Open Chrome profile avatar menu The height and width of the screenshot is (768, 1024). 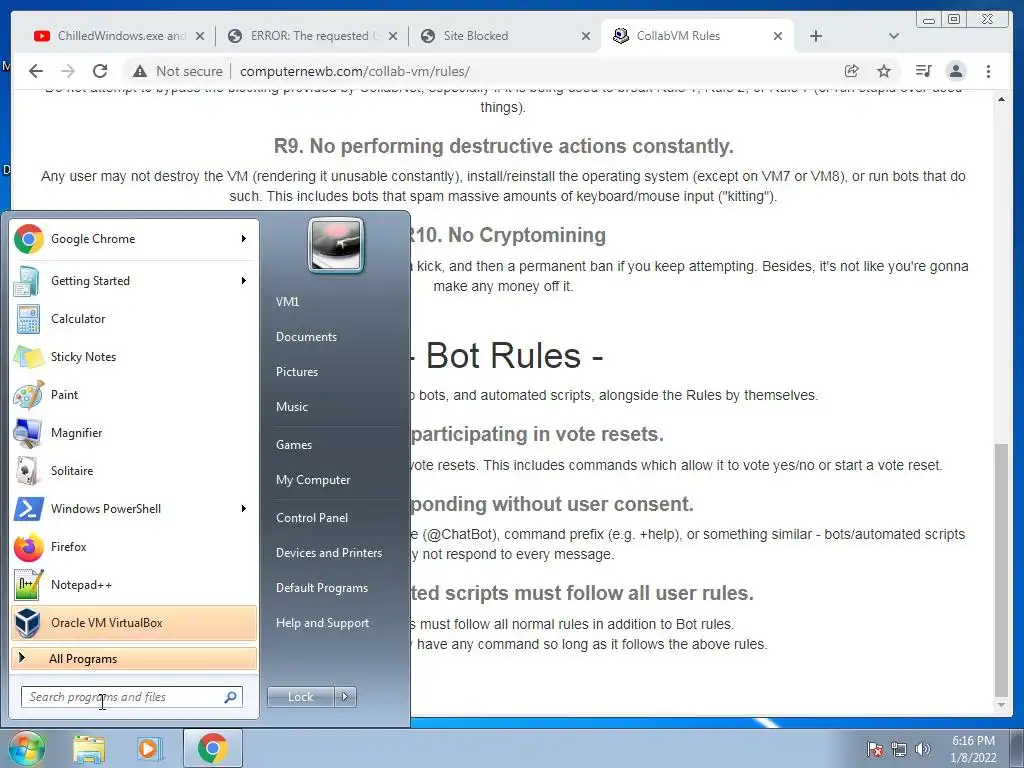[x=955, y=71]
